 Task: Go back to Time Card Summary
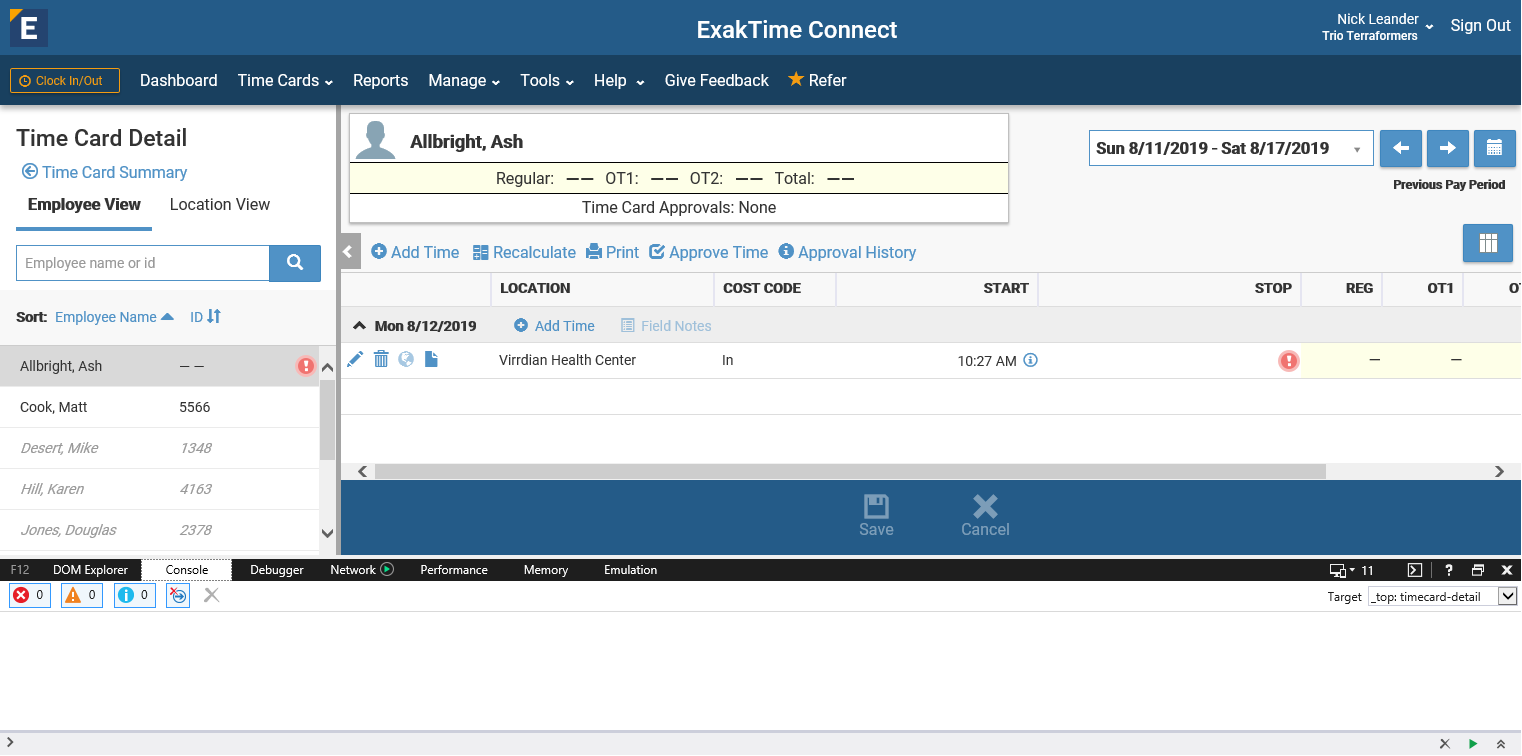[x=105, y=172]
